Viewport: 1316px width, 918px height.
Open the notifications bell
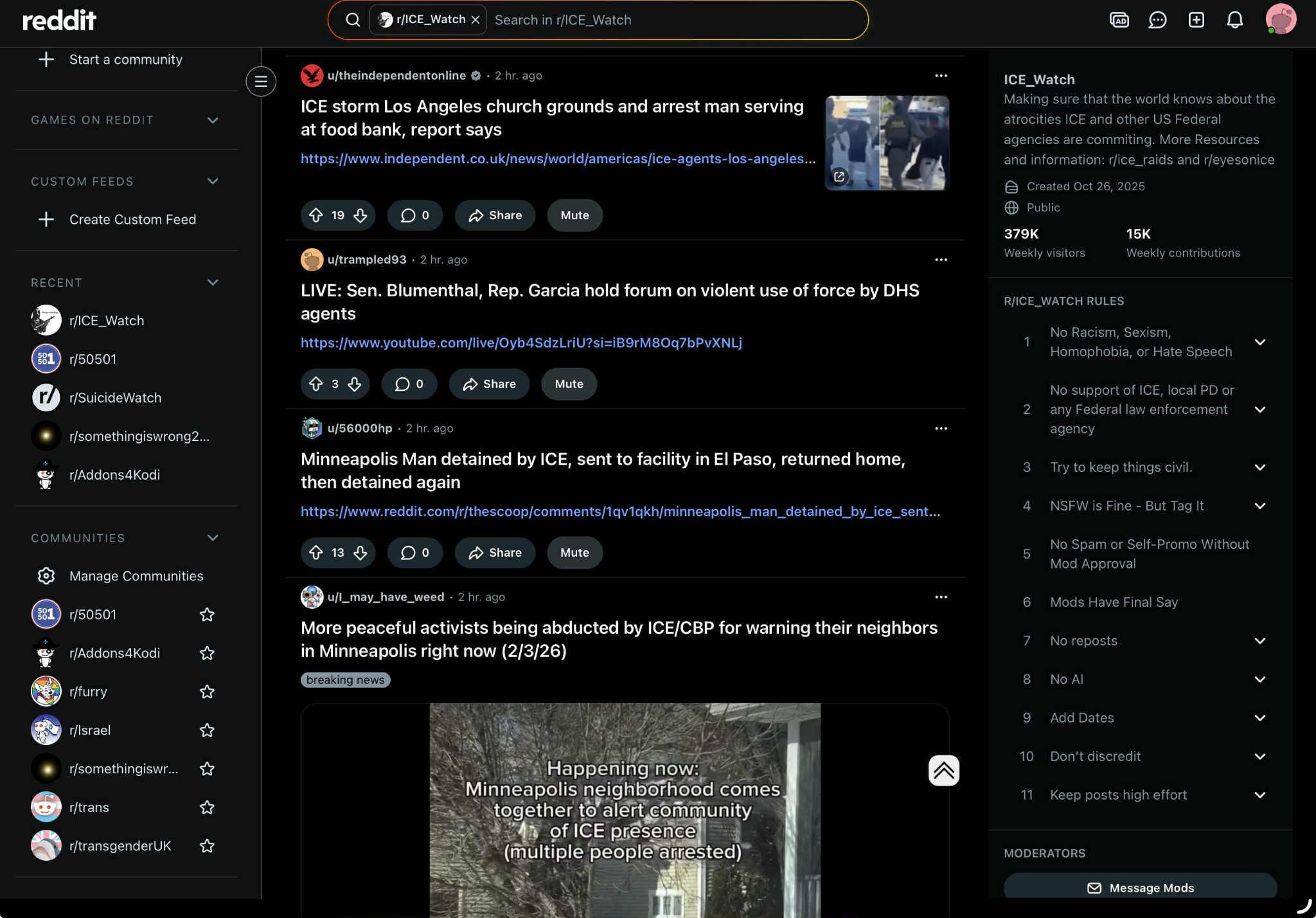[1234, 20]
